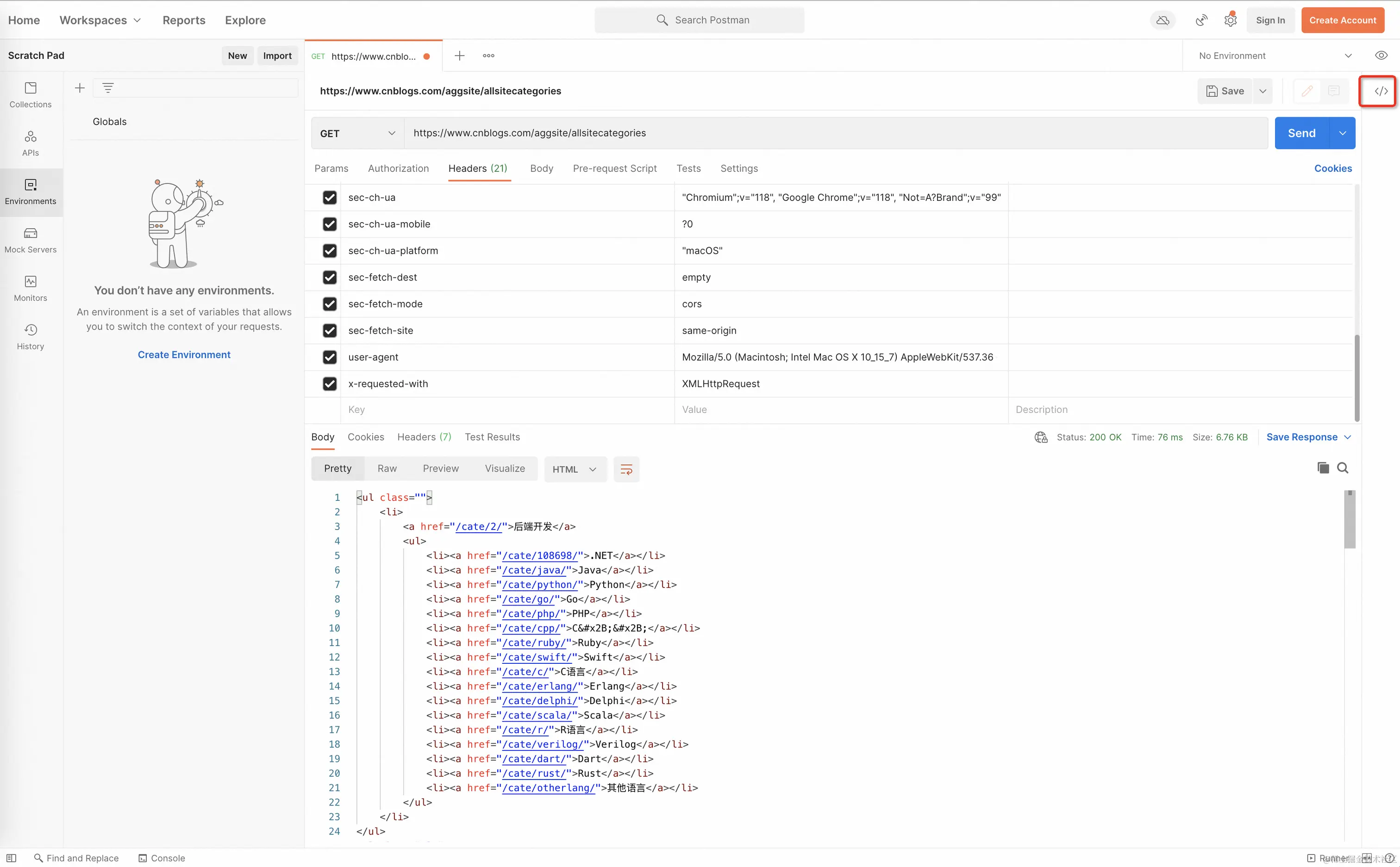Click the blue Send button
Viewport: 1400px width, 867px height.
pos(1301,133)
